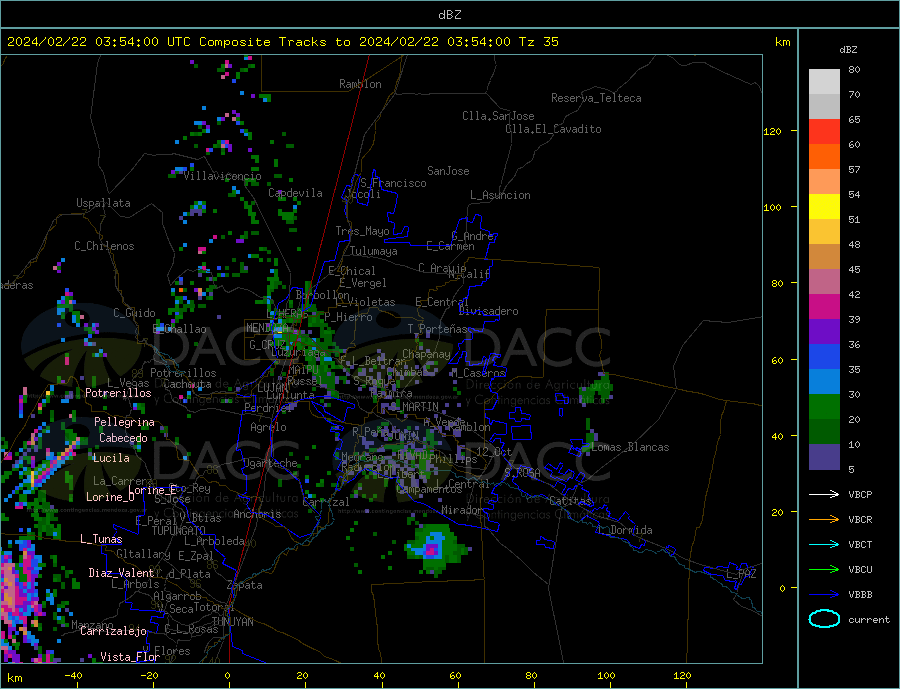Click the white VBCP arrow legend icon

(x=824, y=494)
